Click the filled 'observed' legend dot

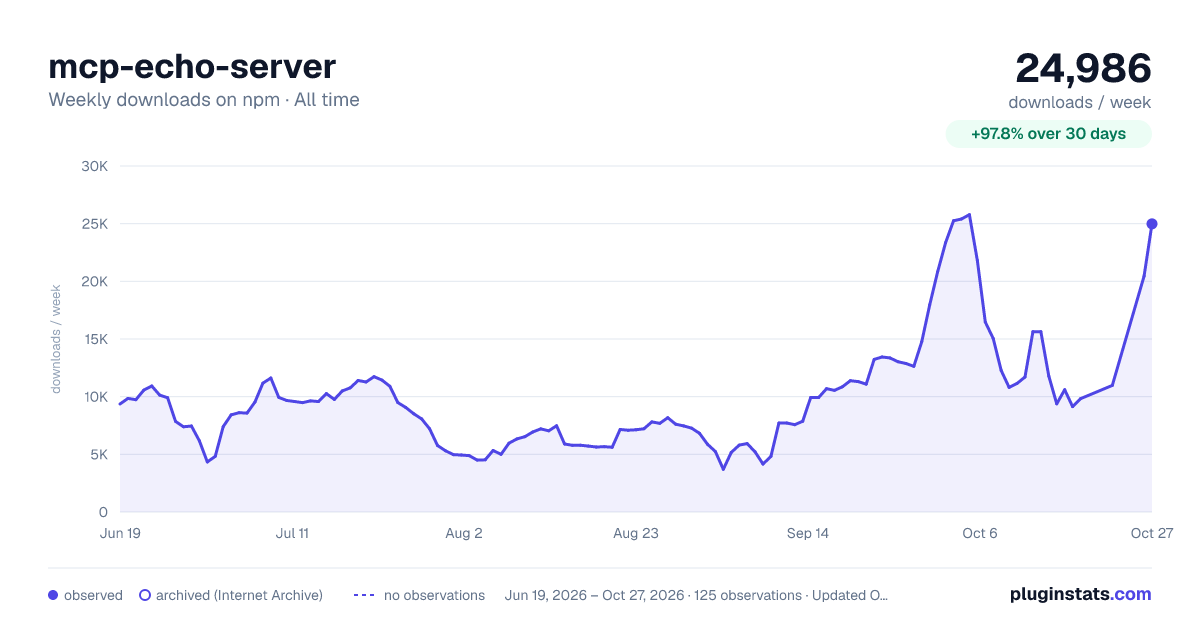53,595
